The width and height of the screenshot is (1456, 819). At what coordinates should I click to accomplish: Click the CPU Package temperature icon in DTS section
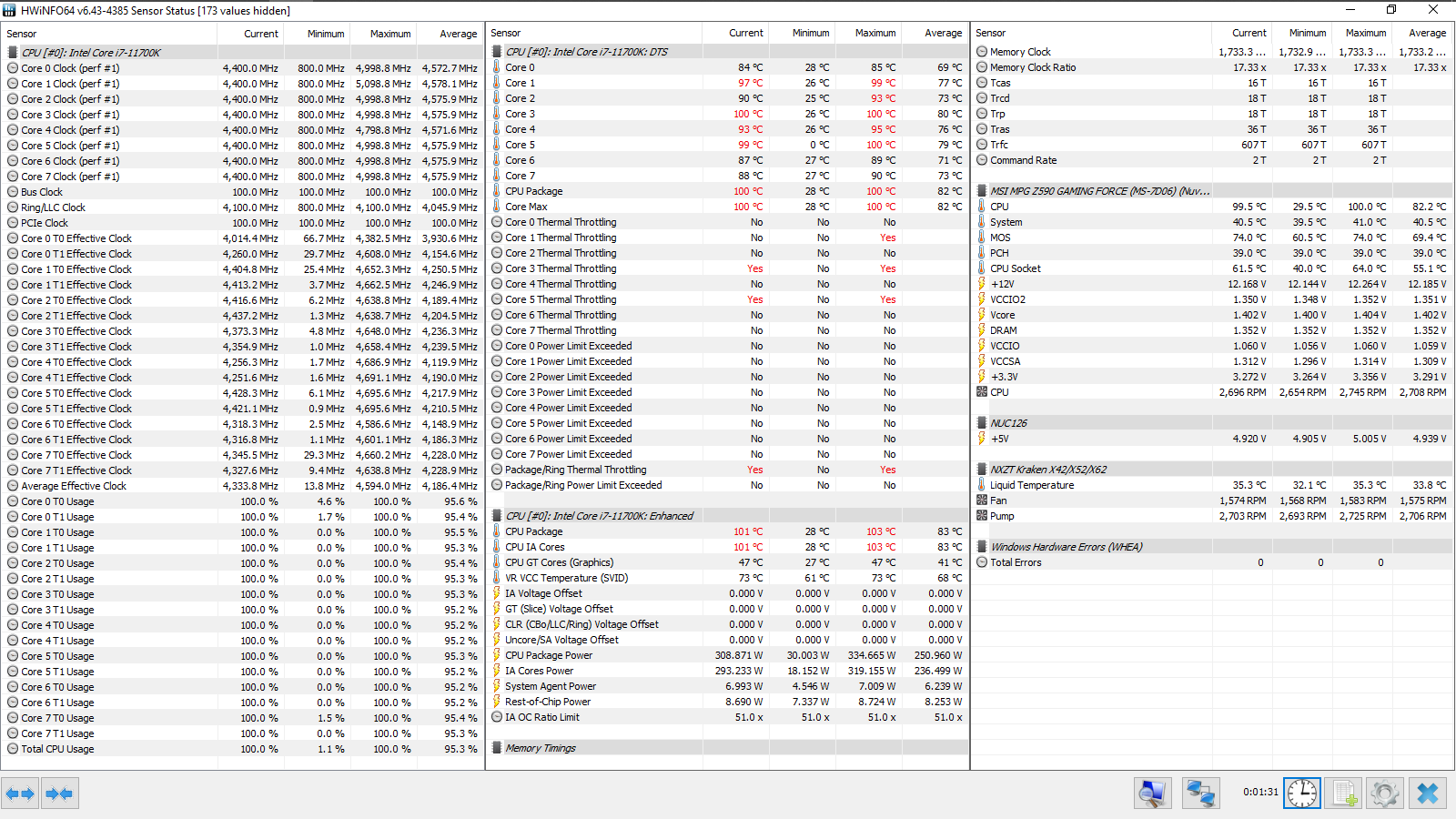[497, 191]
